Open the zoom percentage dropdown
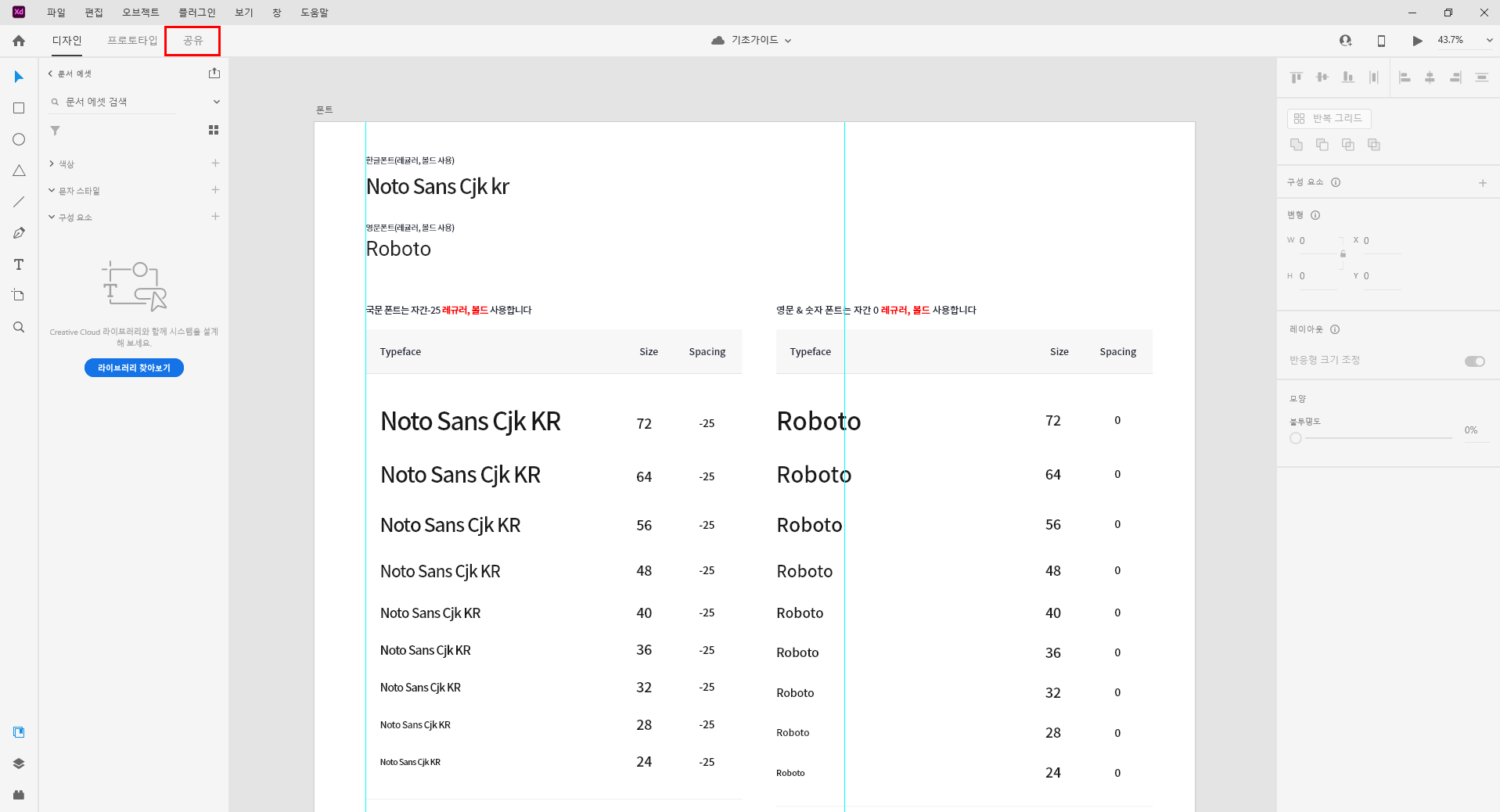1500x812 pixels. (1489, 40)
